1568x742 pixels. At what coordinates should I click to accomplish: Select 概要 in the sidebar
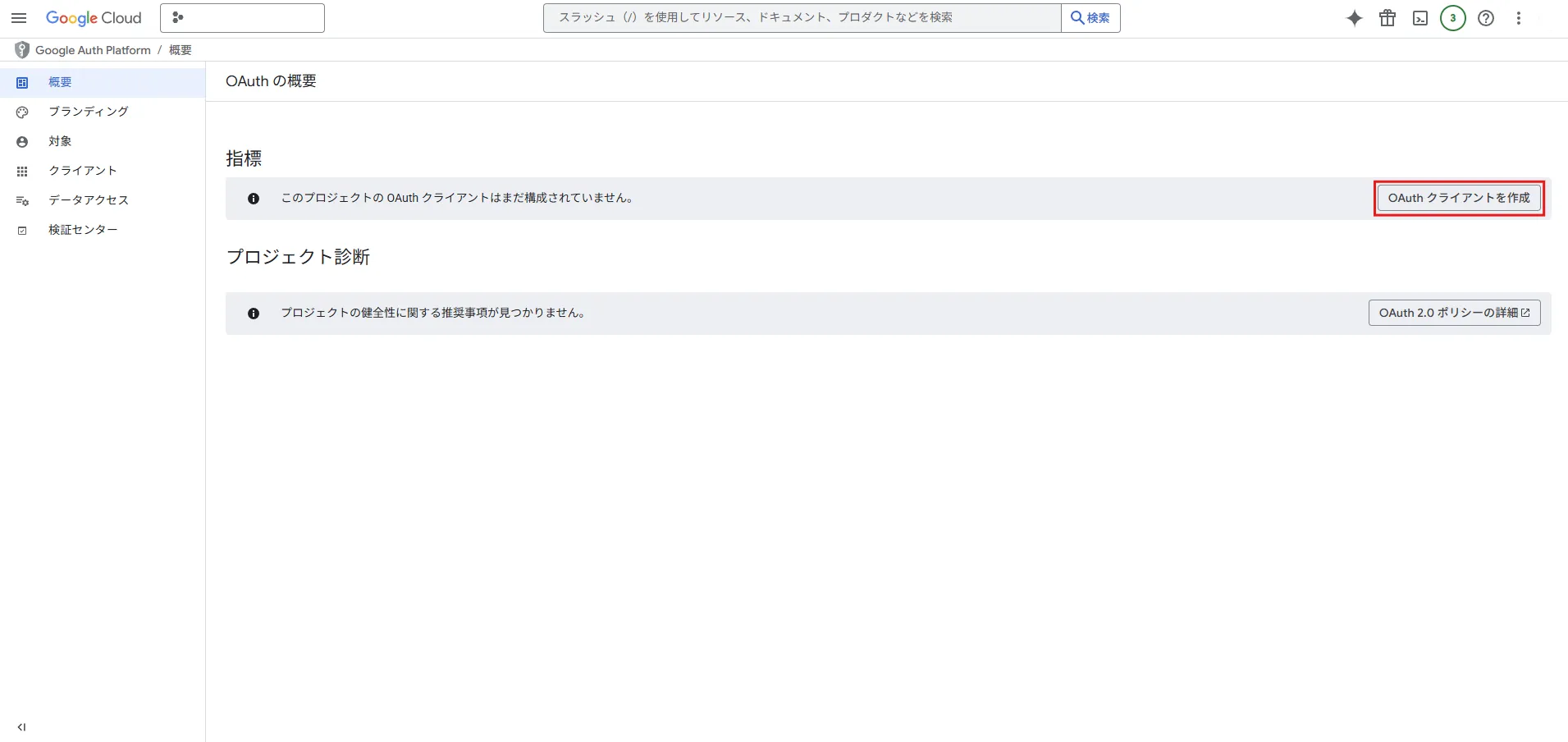(x=103, y=82)
